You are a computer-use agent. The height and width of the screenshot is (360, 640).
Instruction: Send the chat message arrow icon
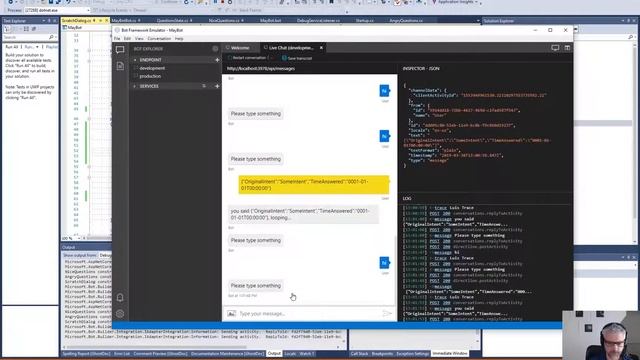[x=387, y=313]
